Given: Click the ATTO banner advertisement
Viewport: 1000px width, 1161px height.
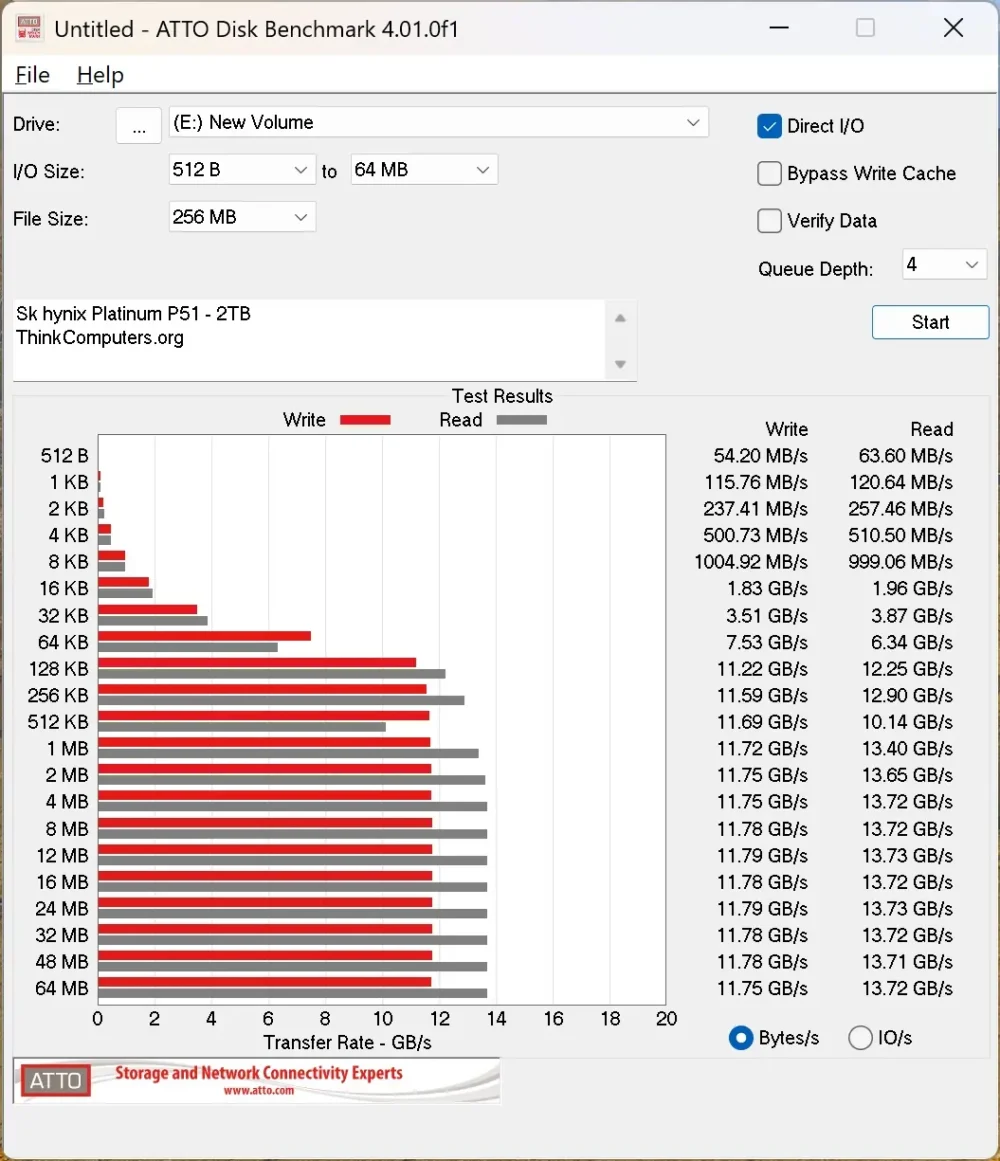Looking at the screenshot, I should tap(256, 1080).
